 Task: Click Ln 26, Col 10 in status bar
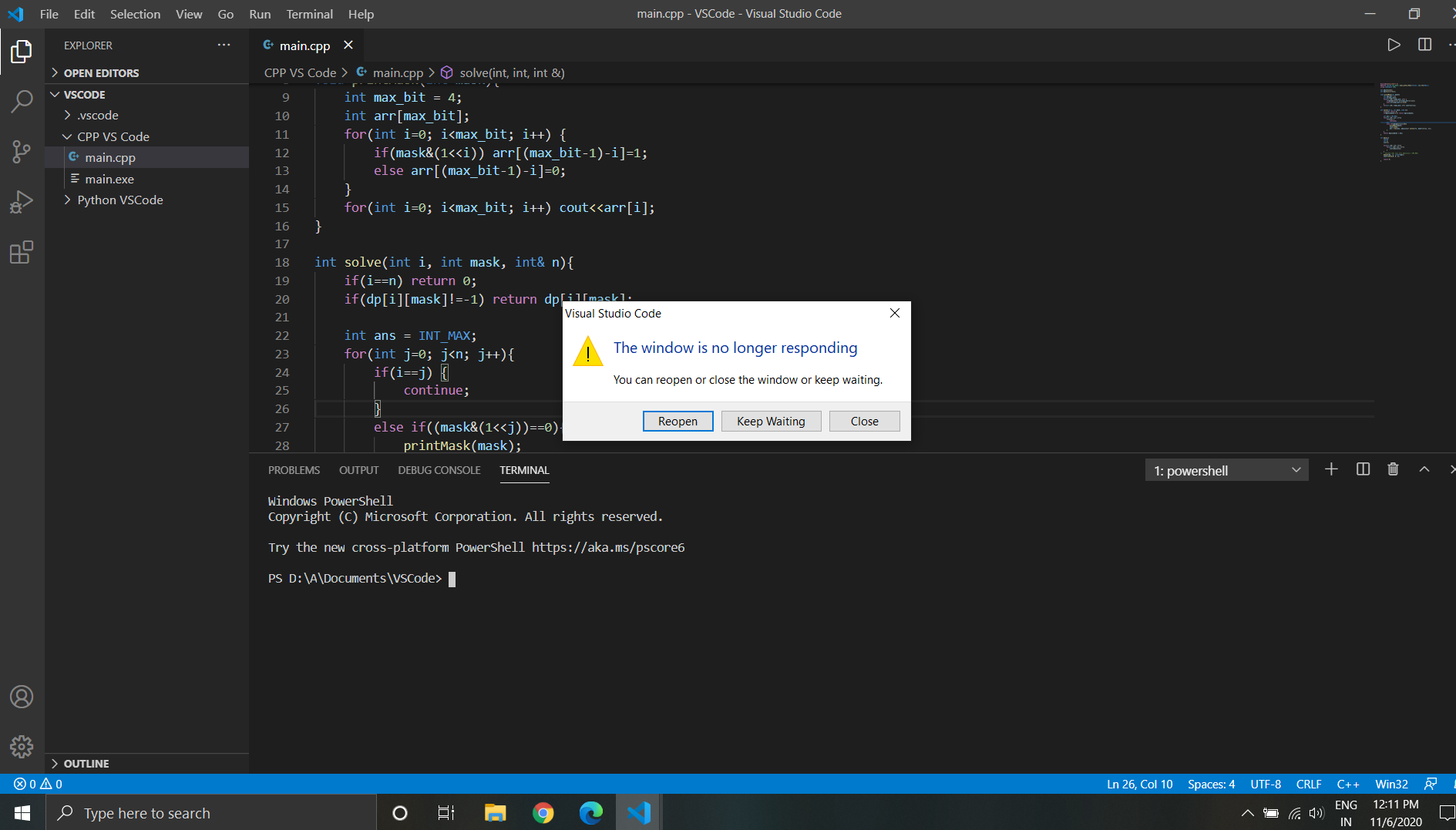(x=1139, y=784)
